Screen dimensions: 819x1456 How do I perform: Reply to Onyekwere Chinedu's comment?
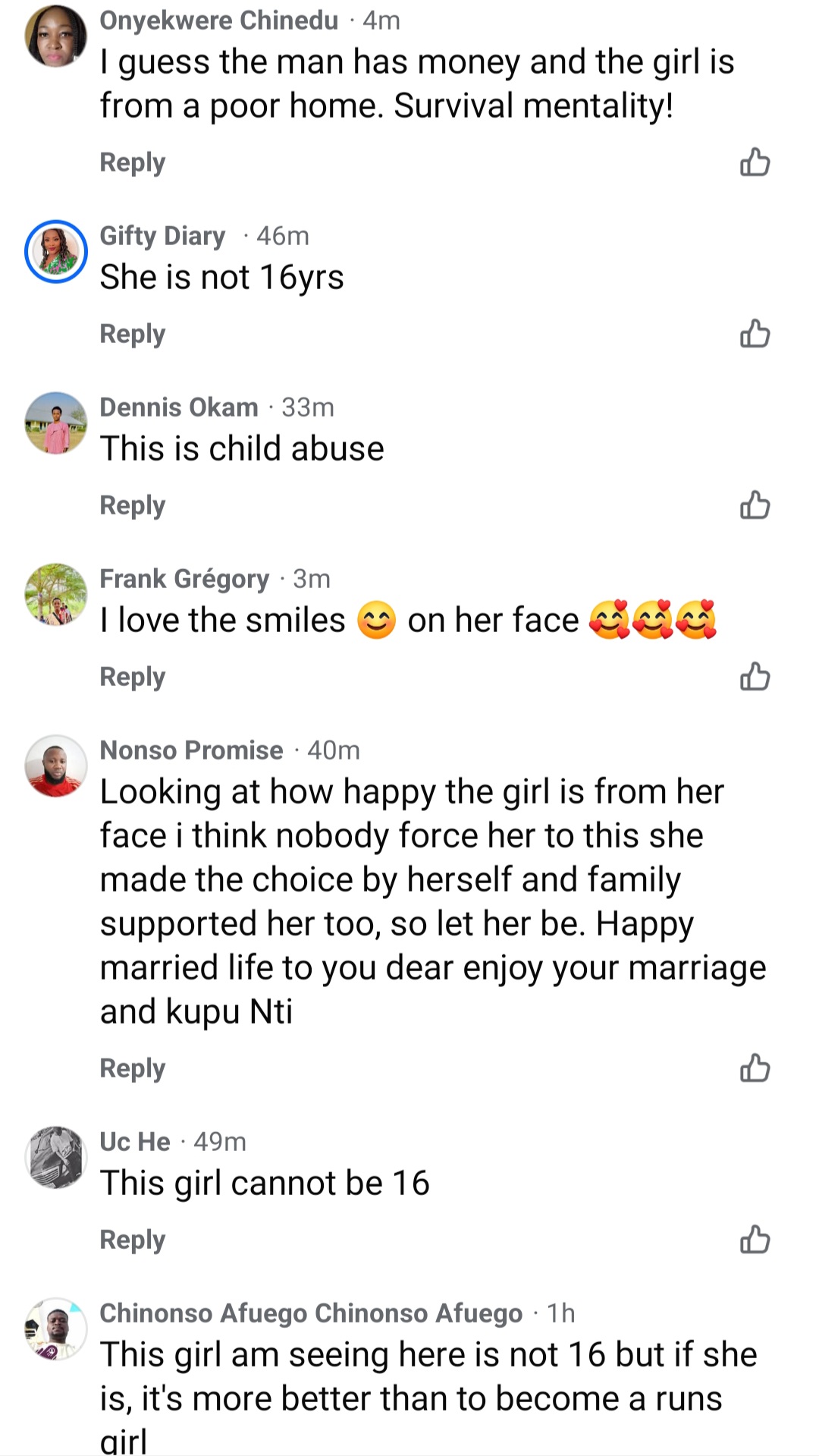(x=133, y=162)
